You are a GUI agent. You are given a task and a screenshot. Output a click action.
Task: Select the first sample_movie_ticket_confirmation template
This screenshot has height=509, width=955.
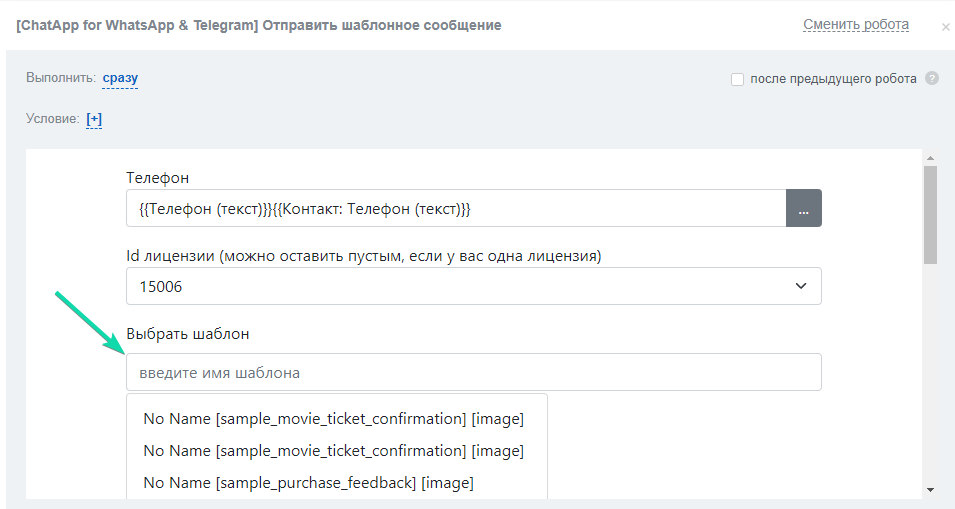(x=333, y=418)
